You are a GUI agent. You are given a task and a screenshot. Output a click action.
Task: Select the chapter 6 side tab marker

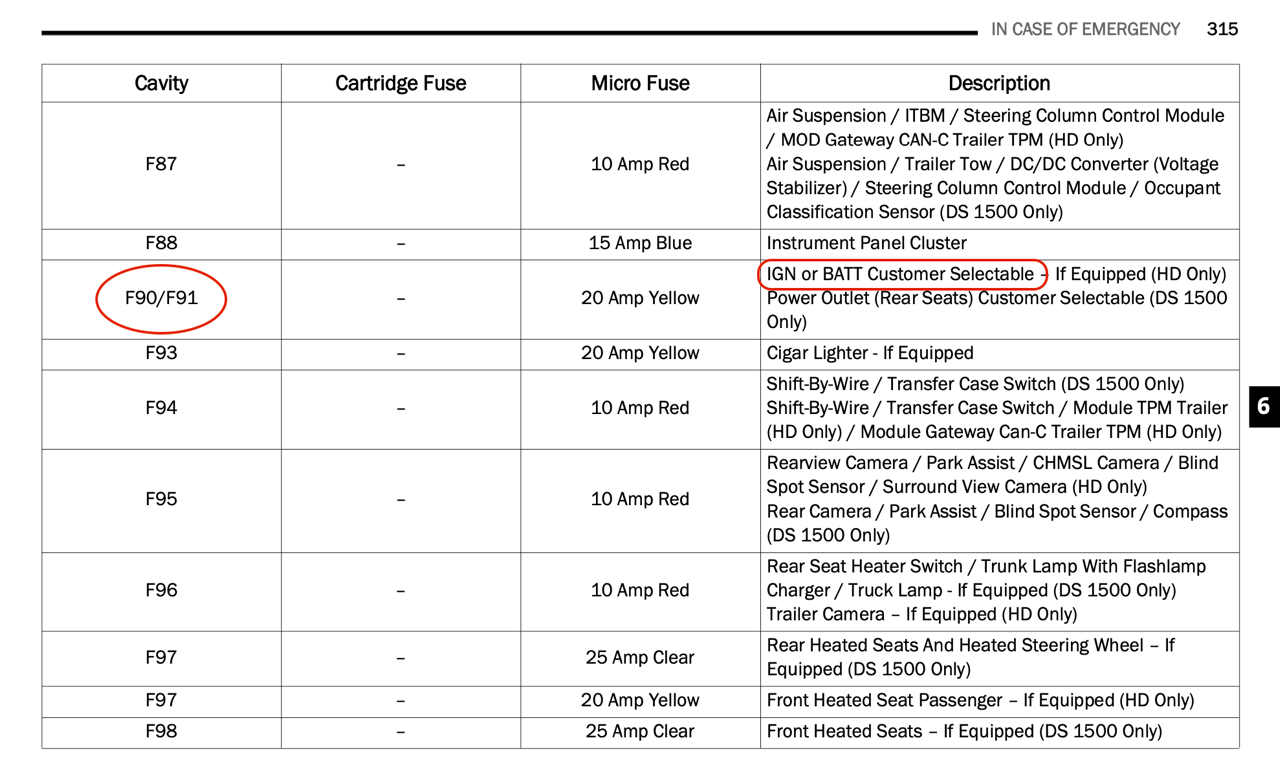tap(1264, 406)
